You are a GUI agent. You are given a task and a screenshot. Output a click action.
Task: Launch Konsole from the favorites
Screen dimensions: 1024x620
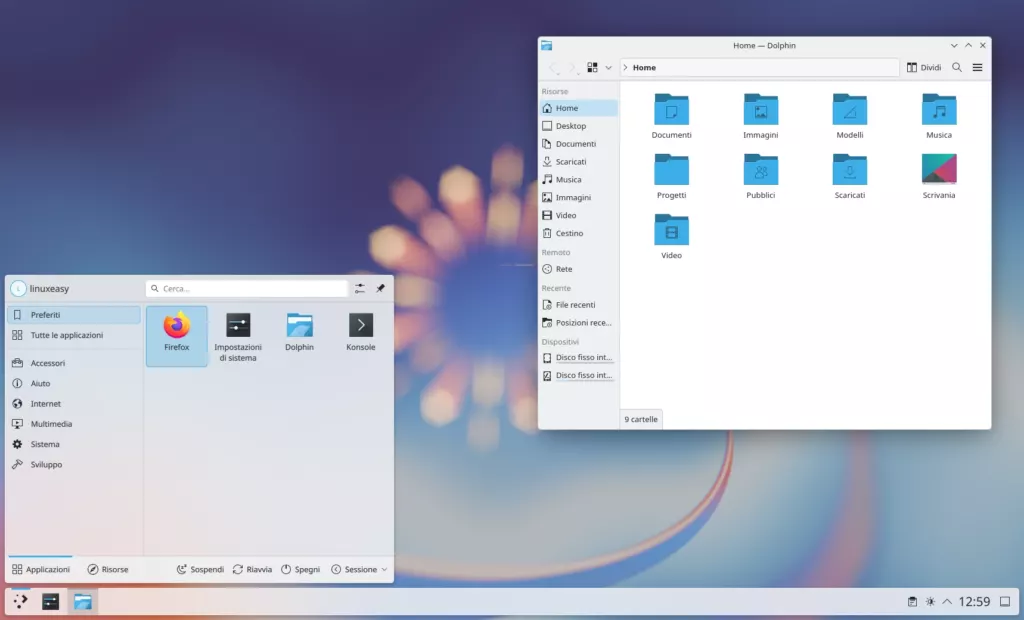[360, 333]
